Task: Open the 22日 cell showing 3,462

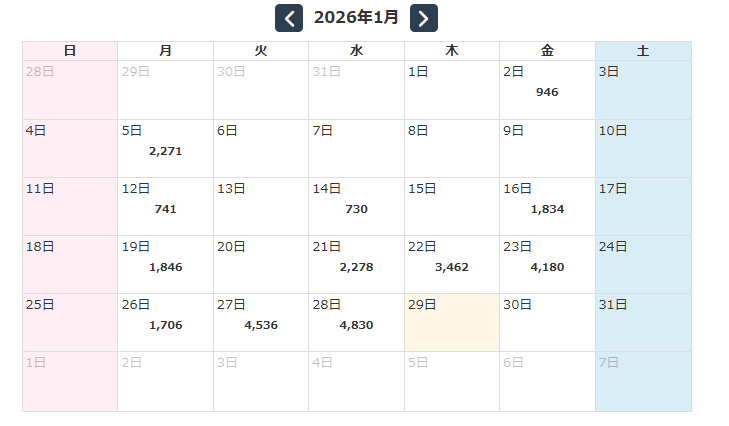Action: click(x=452, y=264)
